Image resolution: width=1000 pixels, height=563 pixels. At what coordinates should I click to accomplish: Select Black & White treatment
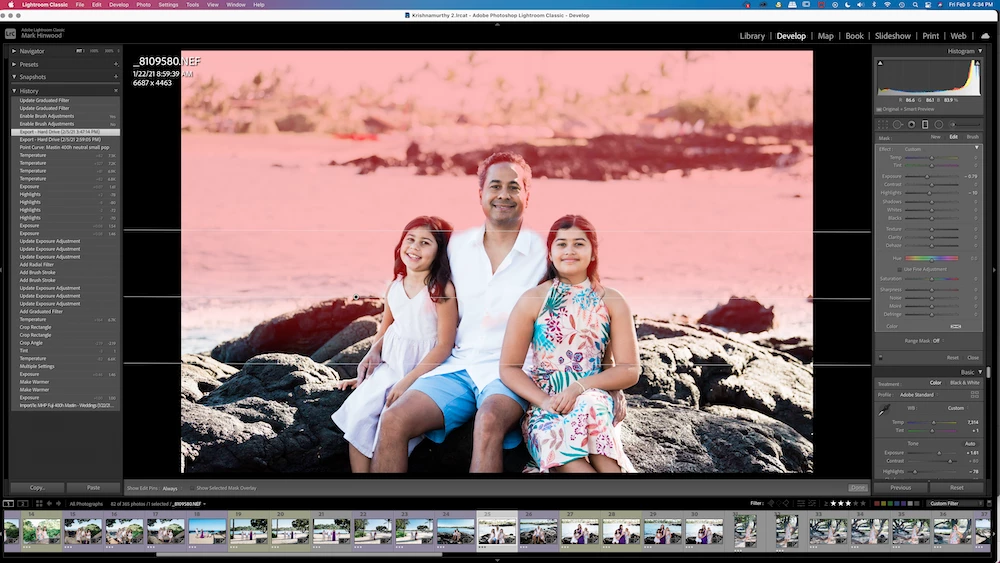[x=964, y=383]
